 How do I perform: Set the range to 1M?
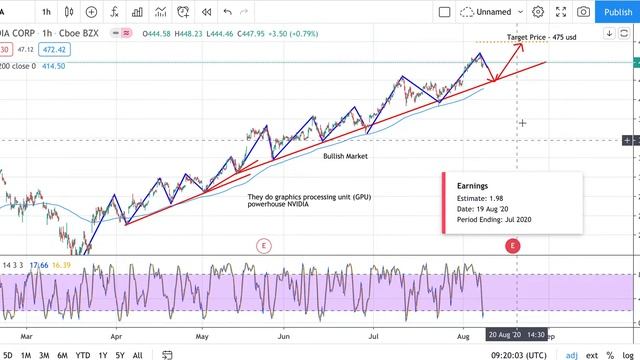click(x=26, y=356)
